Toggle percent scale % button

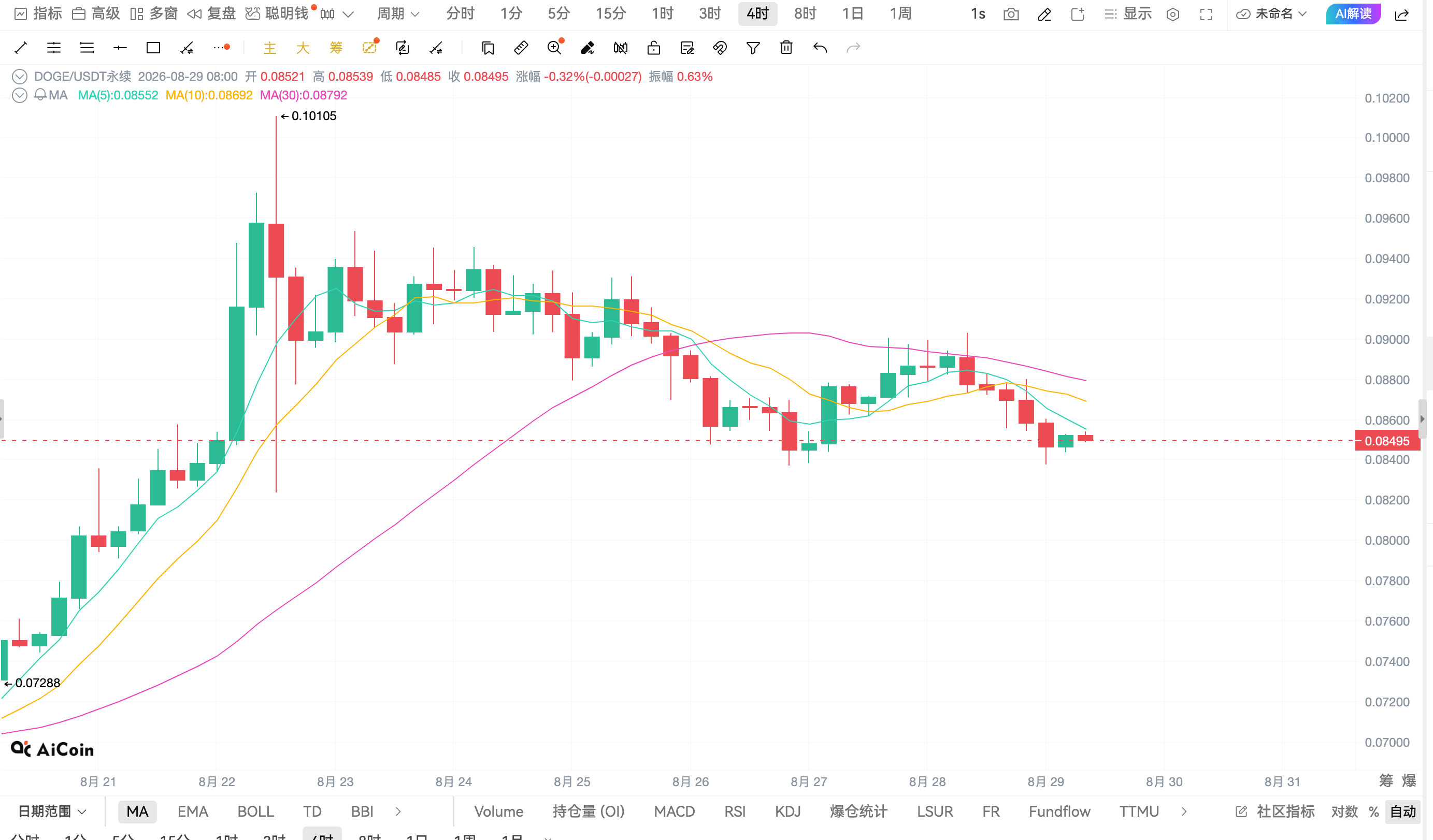(x=1374, y=812)
